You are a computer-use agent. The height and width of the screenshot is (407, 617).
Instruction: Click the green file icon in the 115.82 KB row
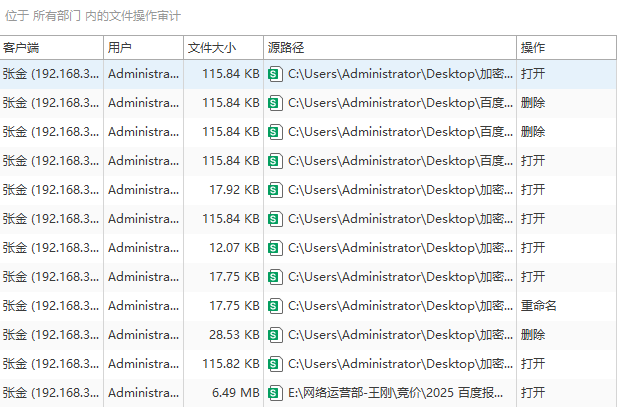[275, 363]
